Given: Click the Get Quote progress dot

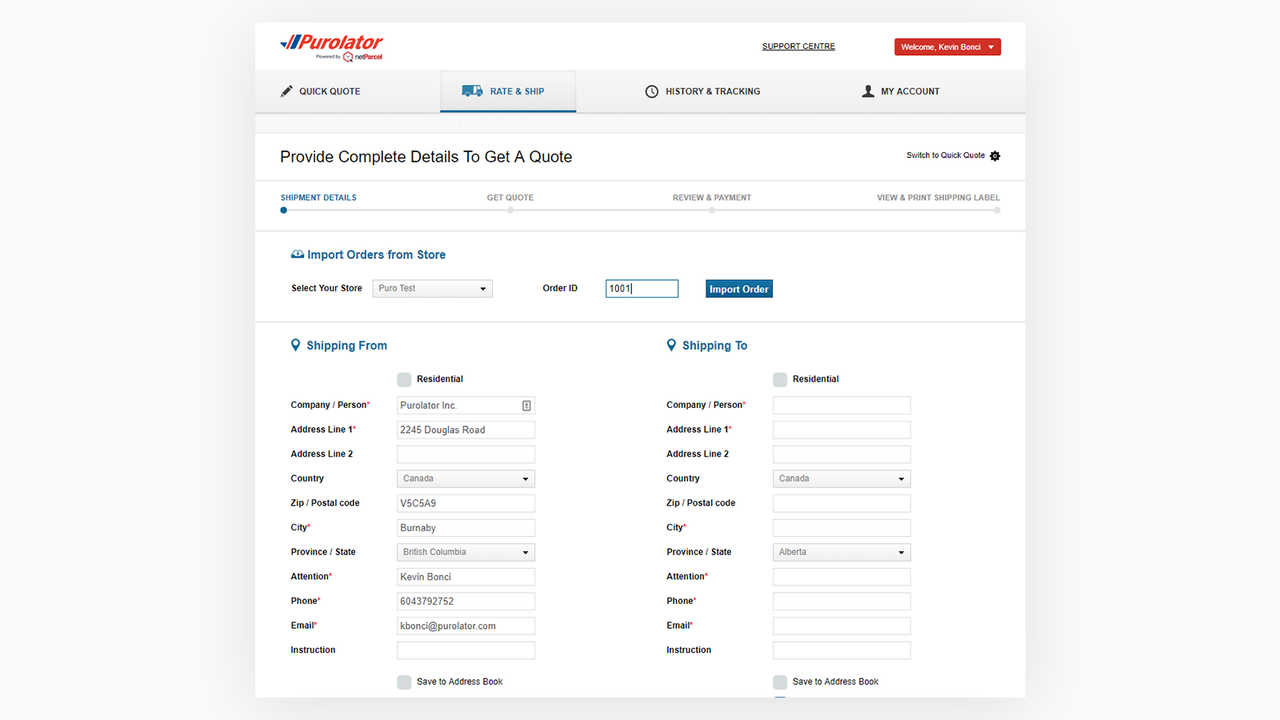Looking at the screenshot, I should point(510,210).
